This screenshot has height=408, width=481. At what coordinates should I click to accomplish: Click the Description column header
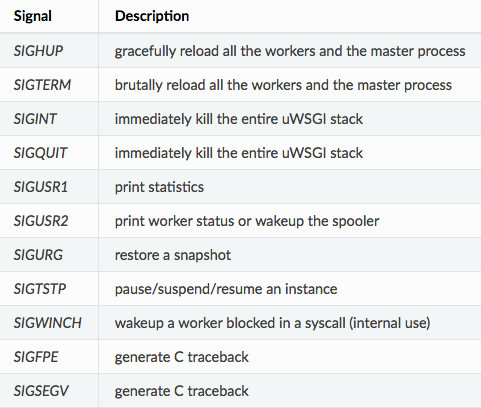152,16
